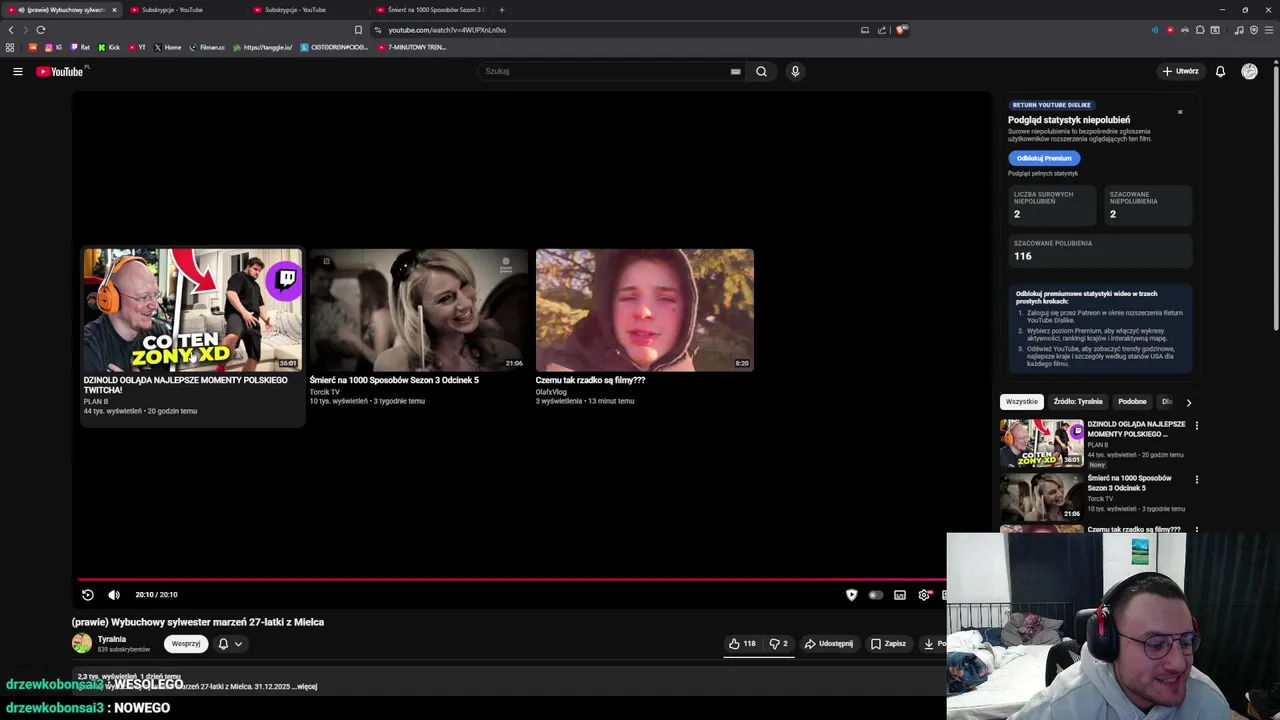Replay the finished video
The height and width of the screenshot is (720, 1280).
88,595
